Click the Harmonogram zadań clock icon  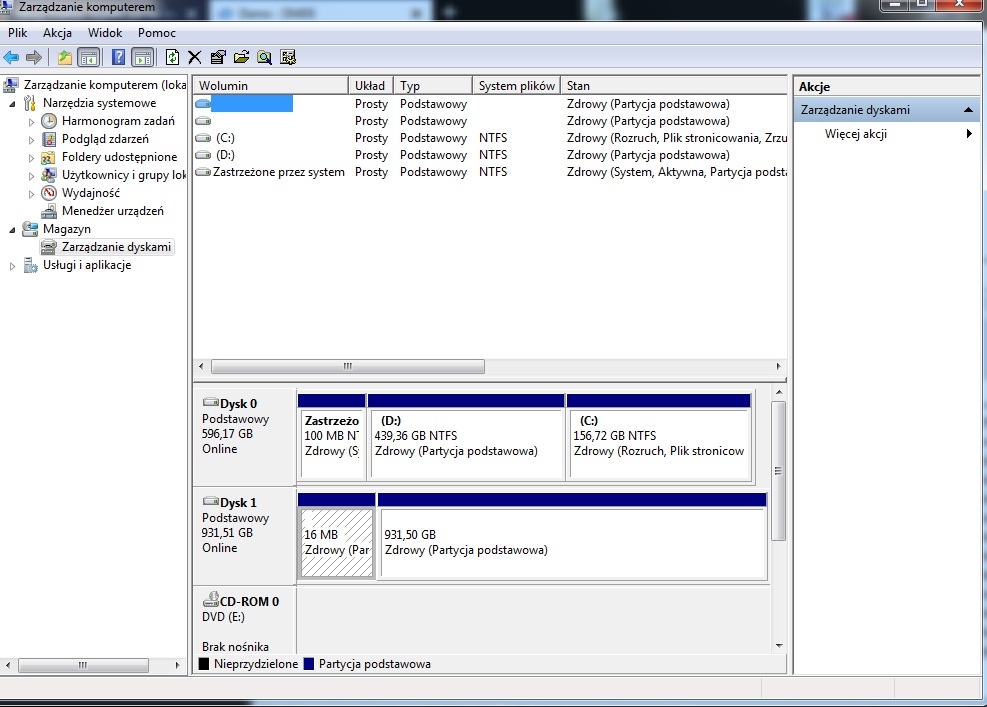pyautogui.click(x=49, y=121)
